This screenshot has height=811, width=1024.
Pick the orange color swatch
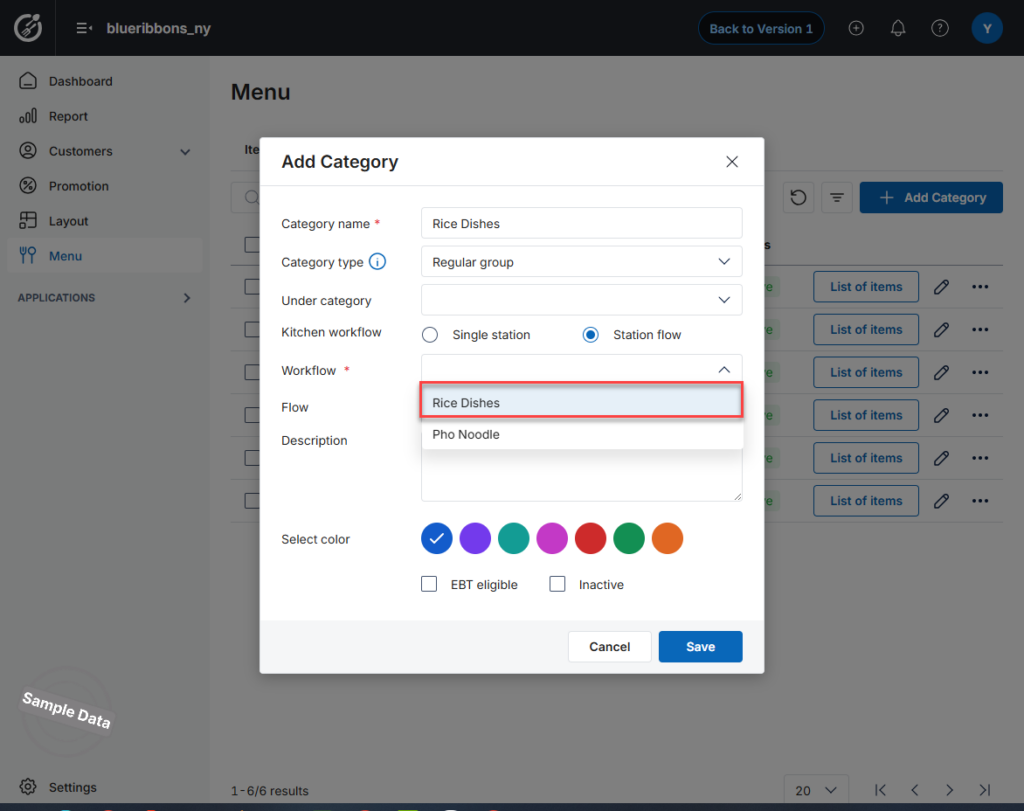(x=667, y=539)
